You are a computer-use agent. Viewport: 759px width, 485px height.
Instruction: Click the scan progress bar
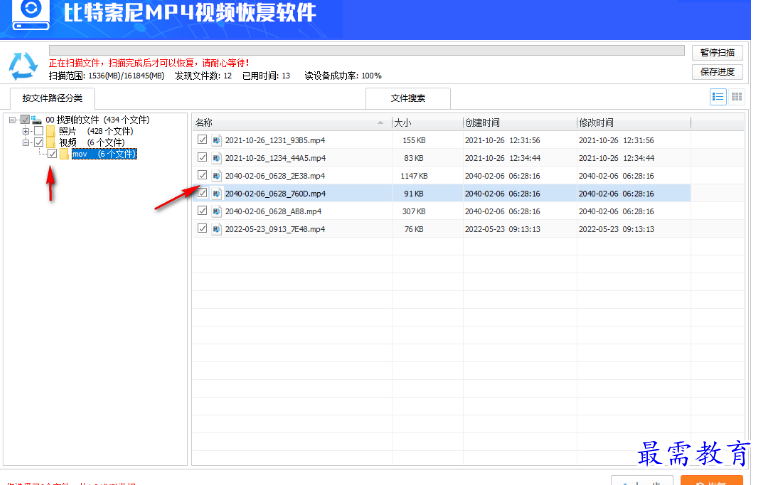point(365,49)
